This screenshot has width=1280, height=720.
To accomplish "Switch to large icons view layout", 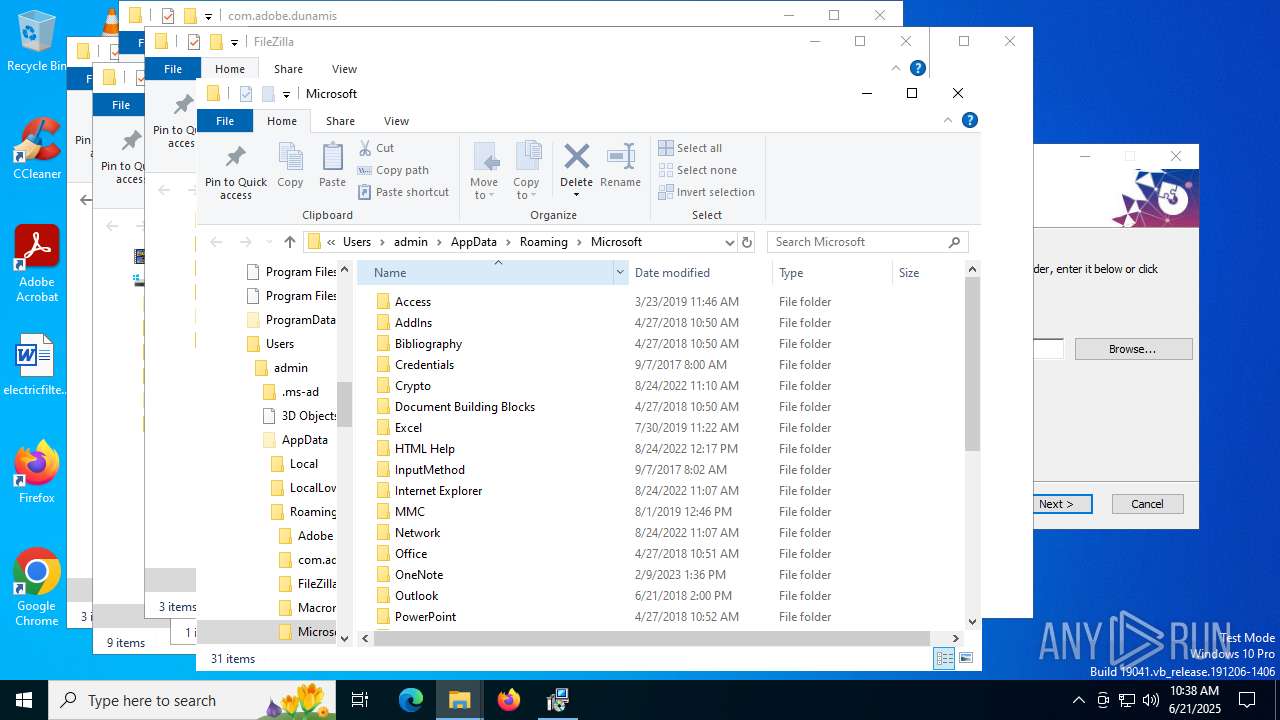I will (x=966, y=658).
